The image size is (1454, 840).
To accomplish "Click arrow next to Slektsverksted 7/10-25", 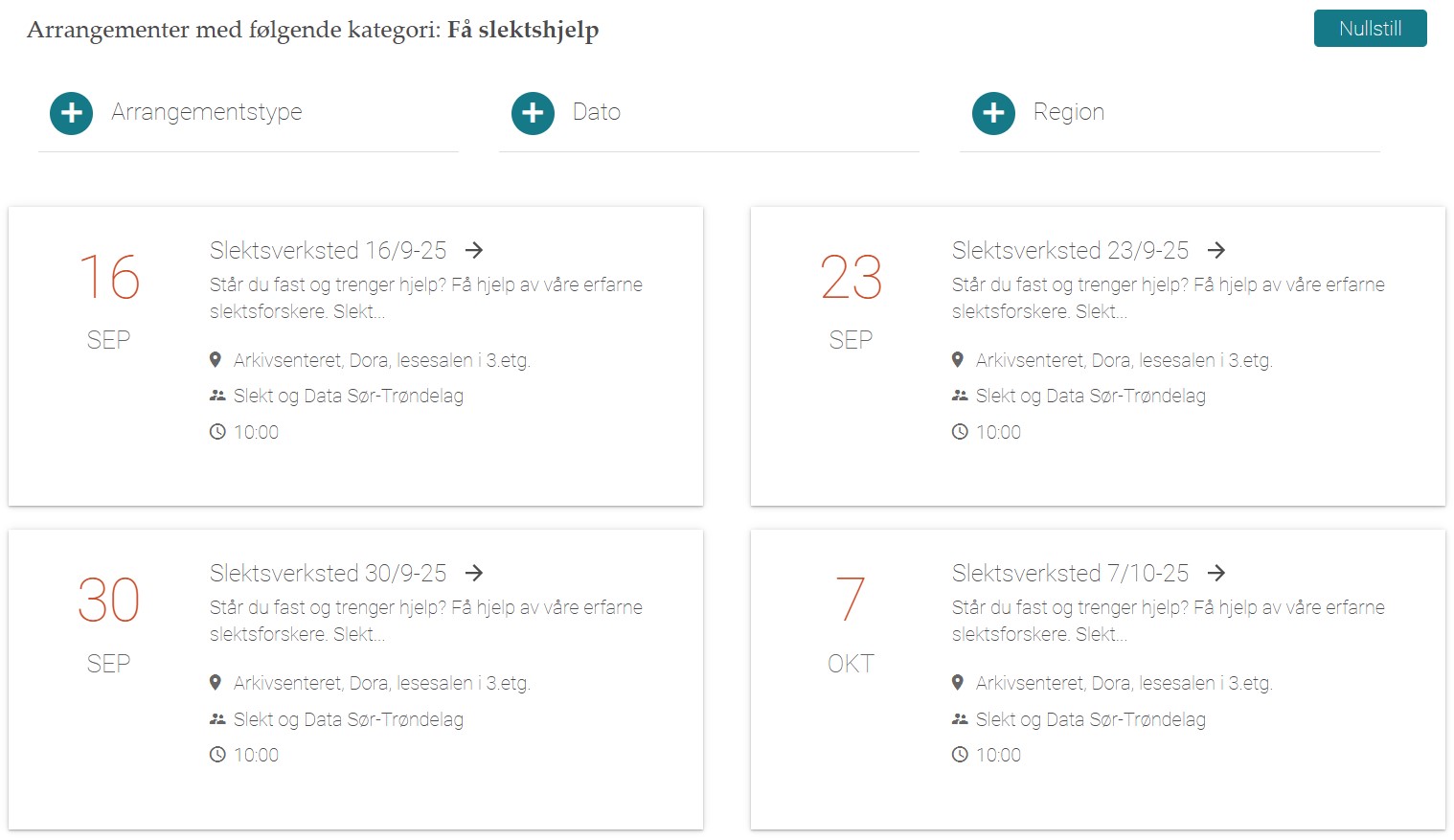I will coord(1216,573).
